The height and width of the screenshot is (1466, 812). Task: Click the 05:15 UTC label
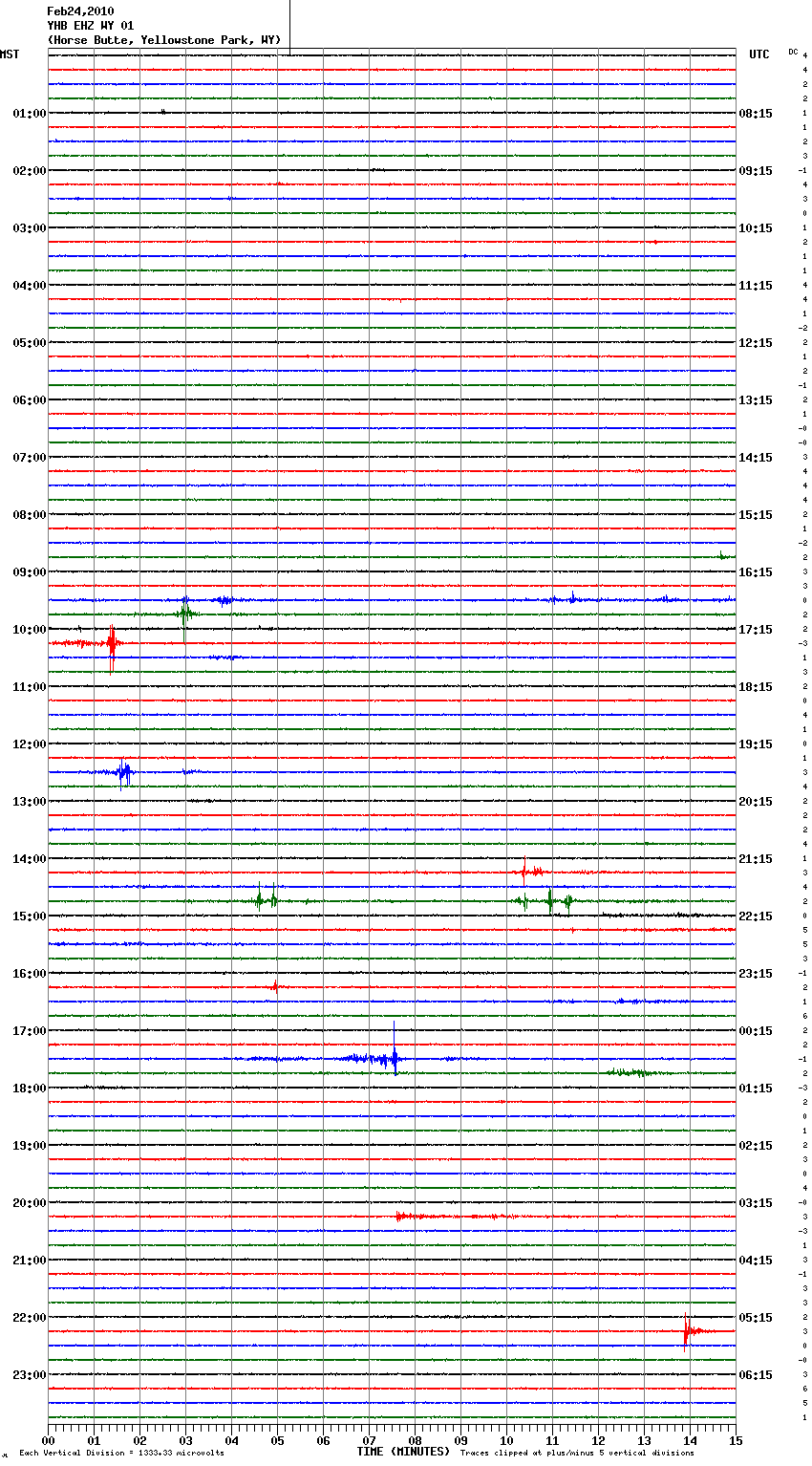pyautogui.click(x=756, y=1318)
